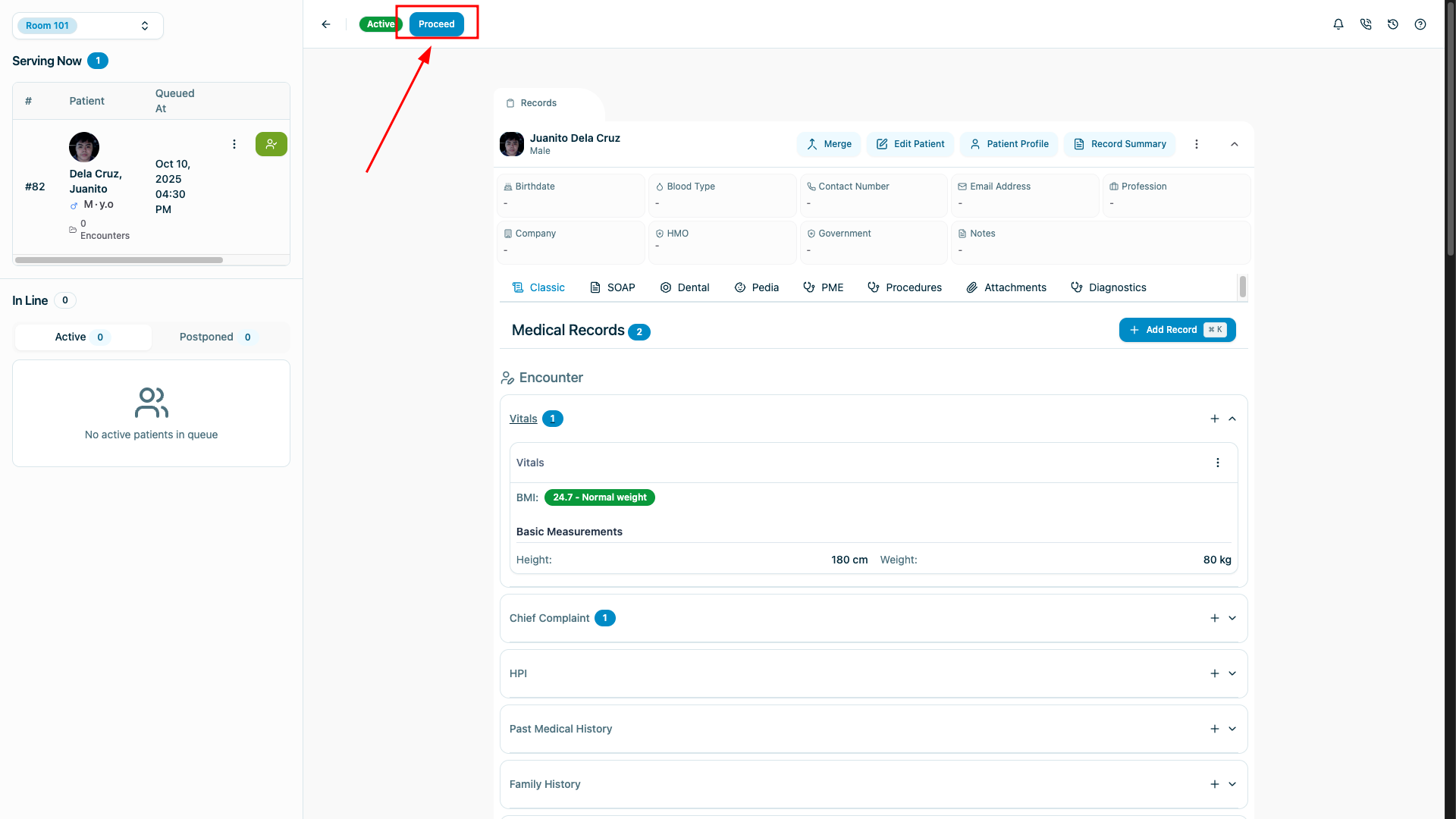Screen dimensions: 1456x819
Task: Open patient header more options menu
Action: 1197,144
